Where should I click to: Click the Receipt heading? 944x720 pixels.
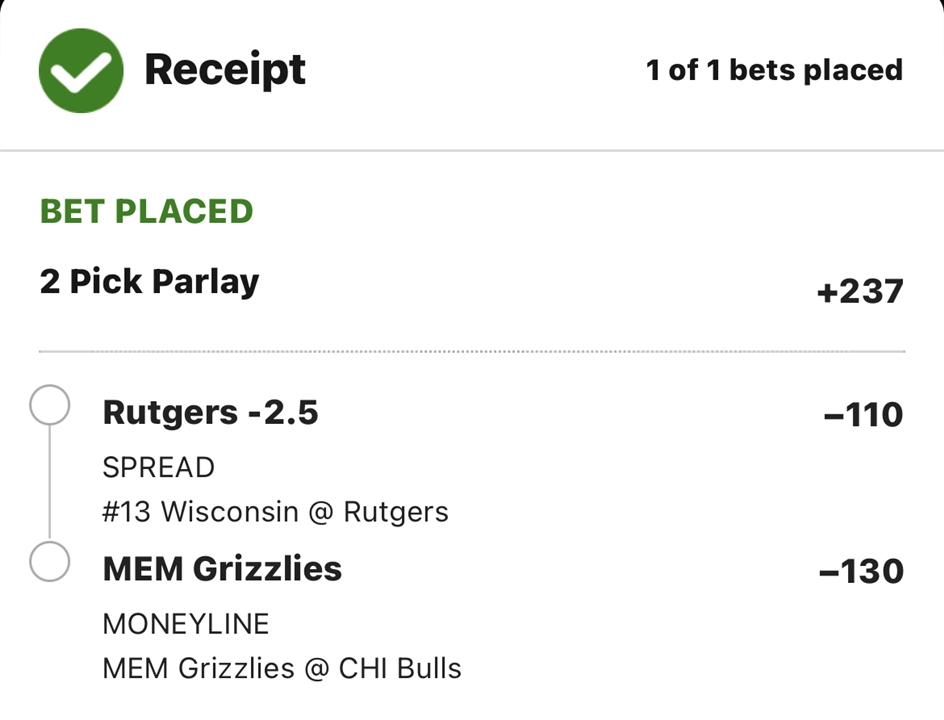click(x=225, y=70)
